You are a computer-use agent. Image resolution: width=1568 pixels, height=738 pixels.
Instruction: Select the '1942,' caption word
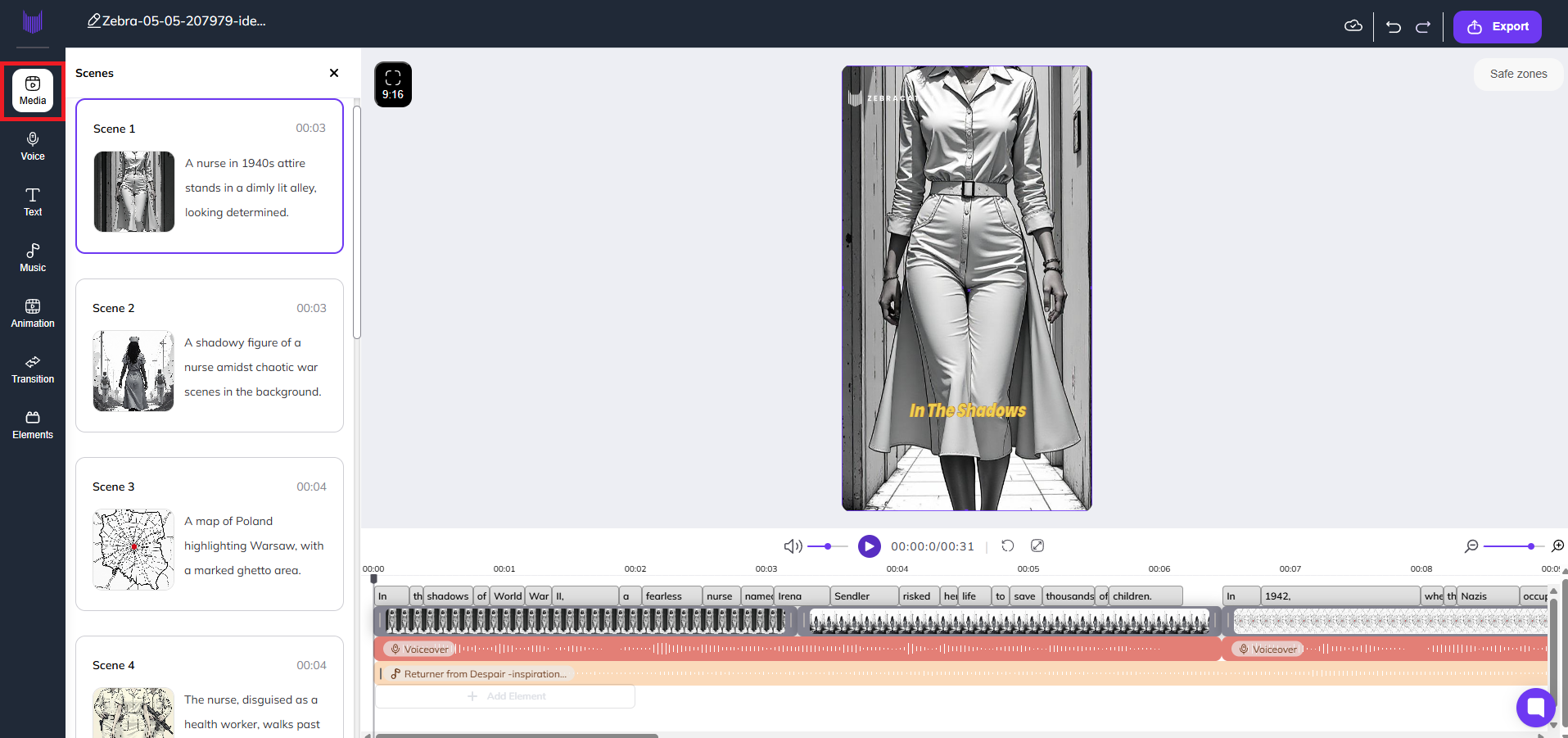pos(1340,596)
